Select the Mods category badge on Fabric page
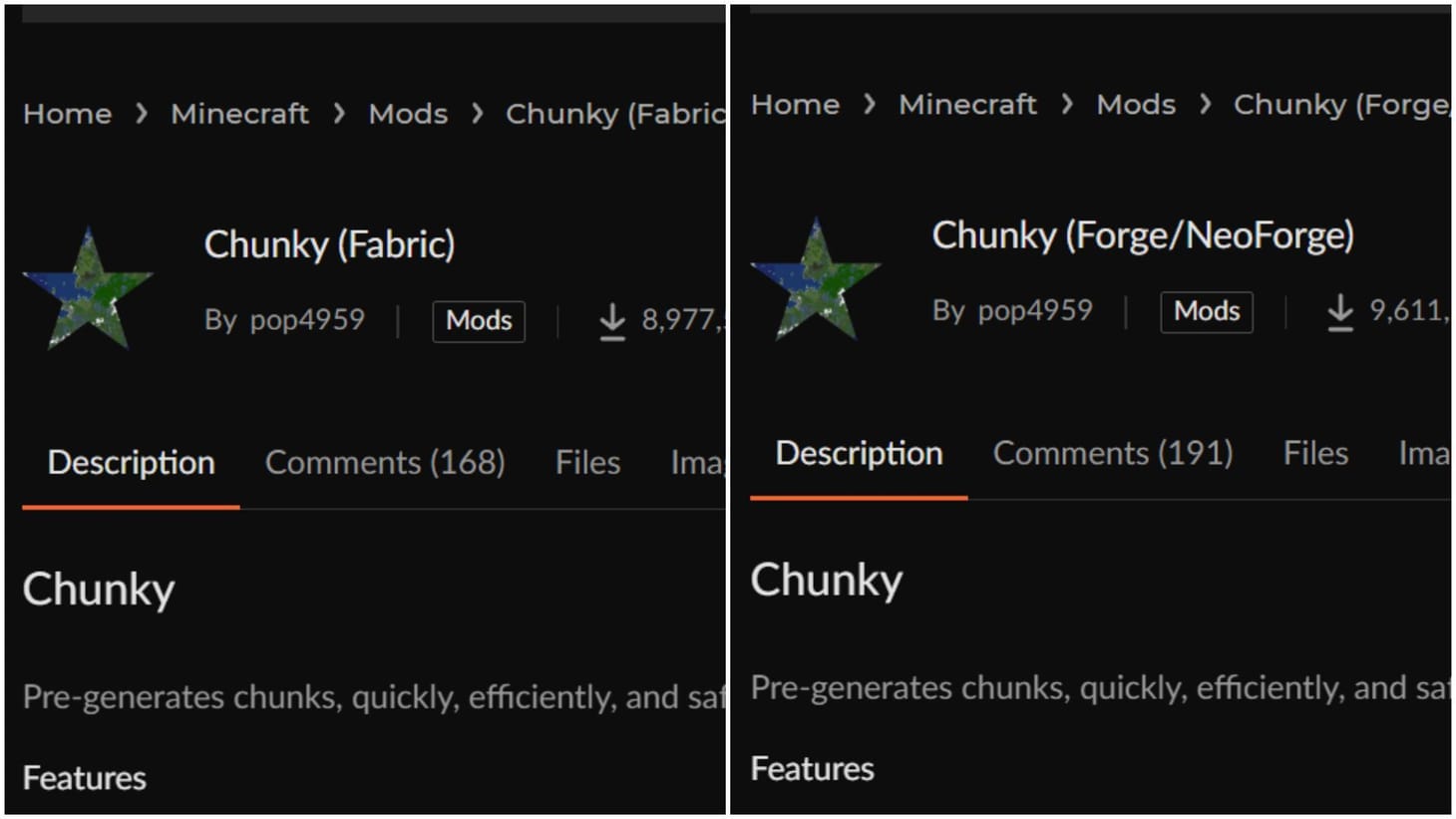Viewport: 1456px width, 819px height. [x=479, y=321]
